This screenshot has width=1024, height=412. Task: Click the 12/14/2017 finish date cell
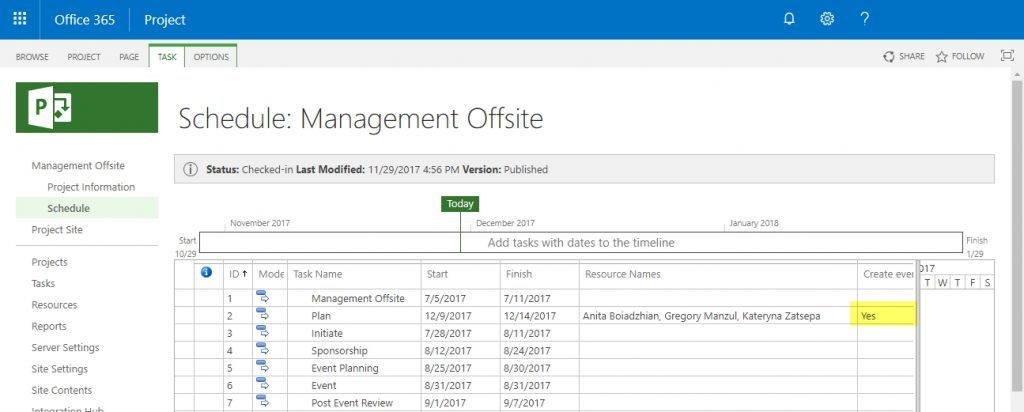(539, 315)
